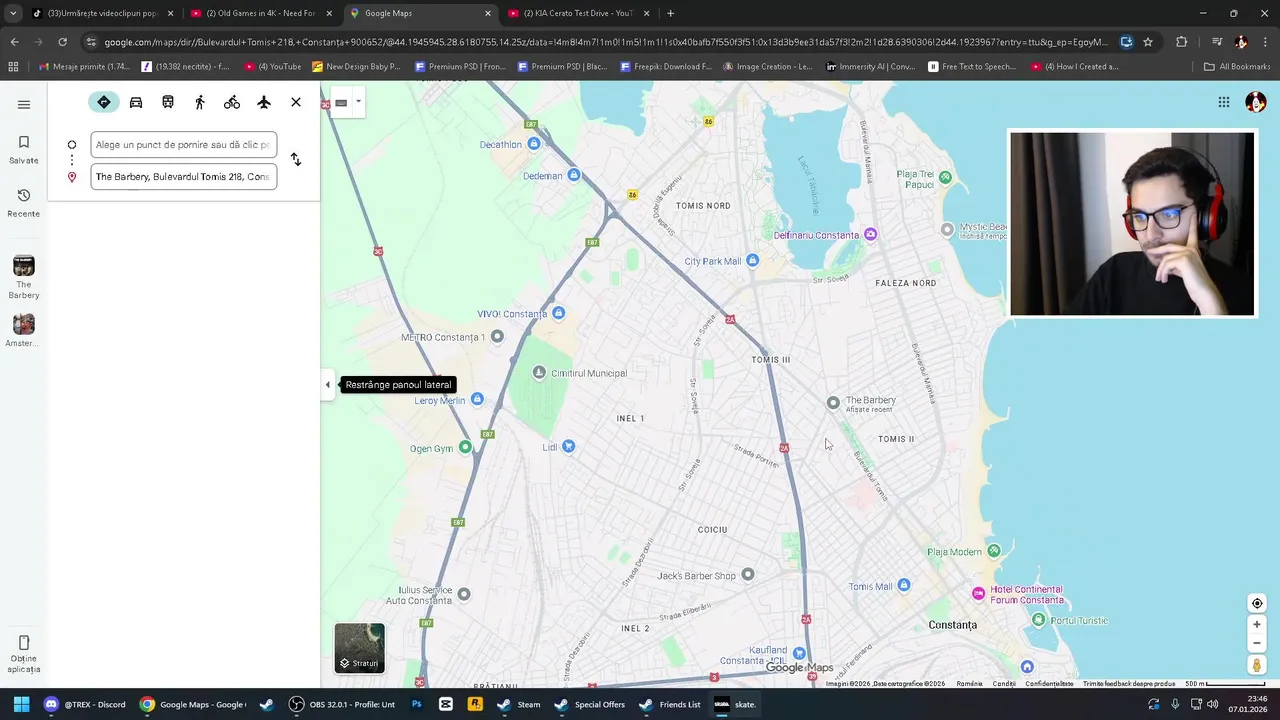Image resolution: width=1280 pixels, height=720 pixels.
Task: Click VIVO! Constanța marker
Action: (x=558, y=313)
